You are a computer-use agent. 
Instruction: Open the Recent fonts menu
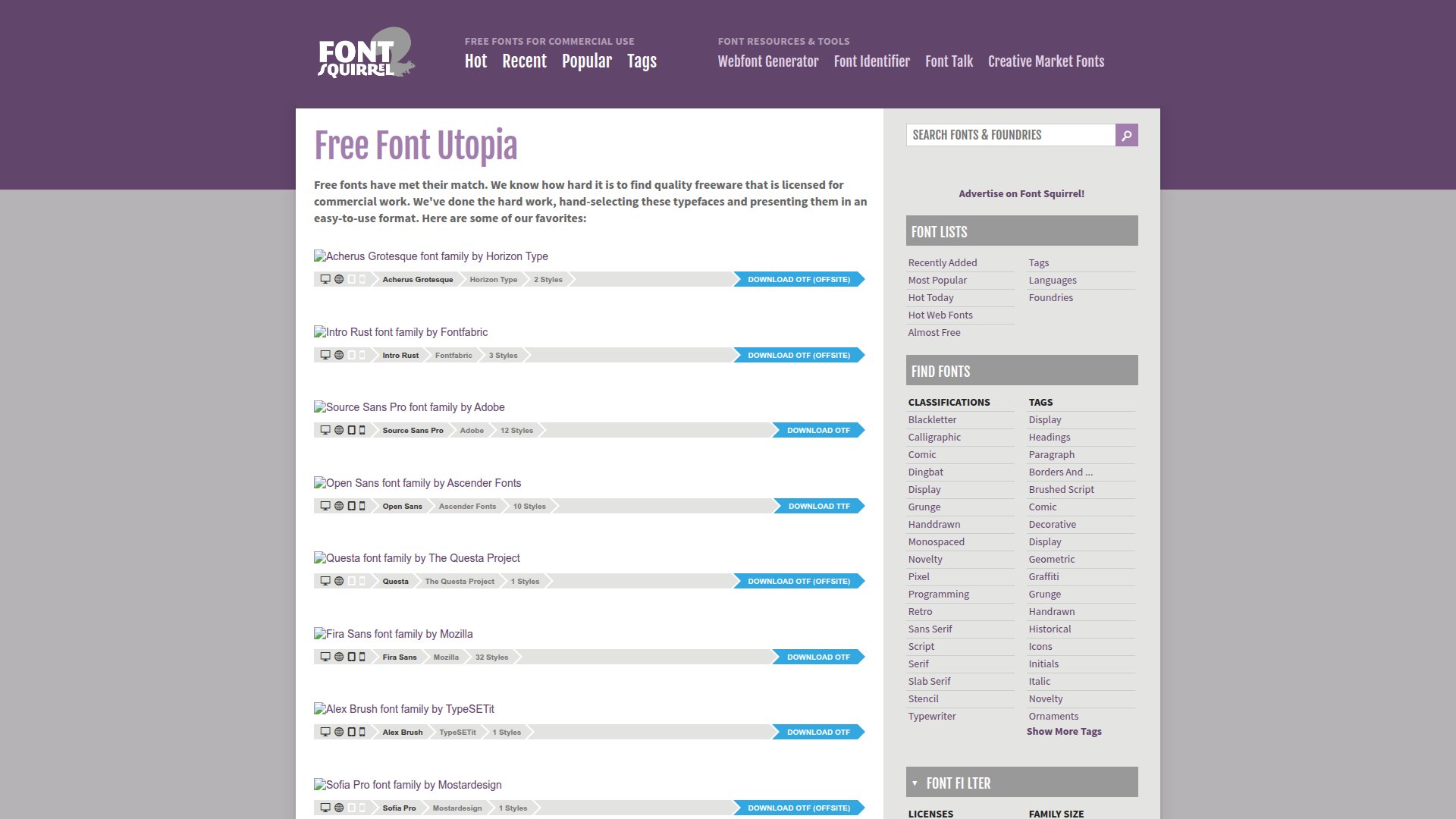524,61
